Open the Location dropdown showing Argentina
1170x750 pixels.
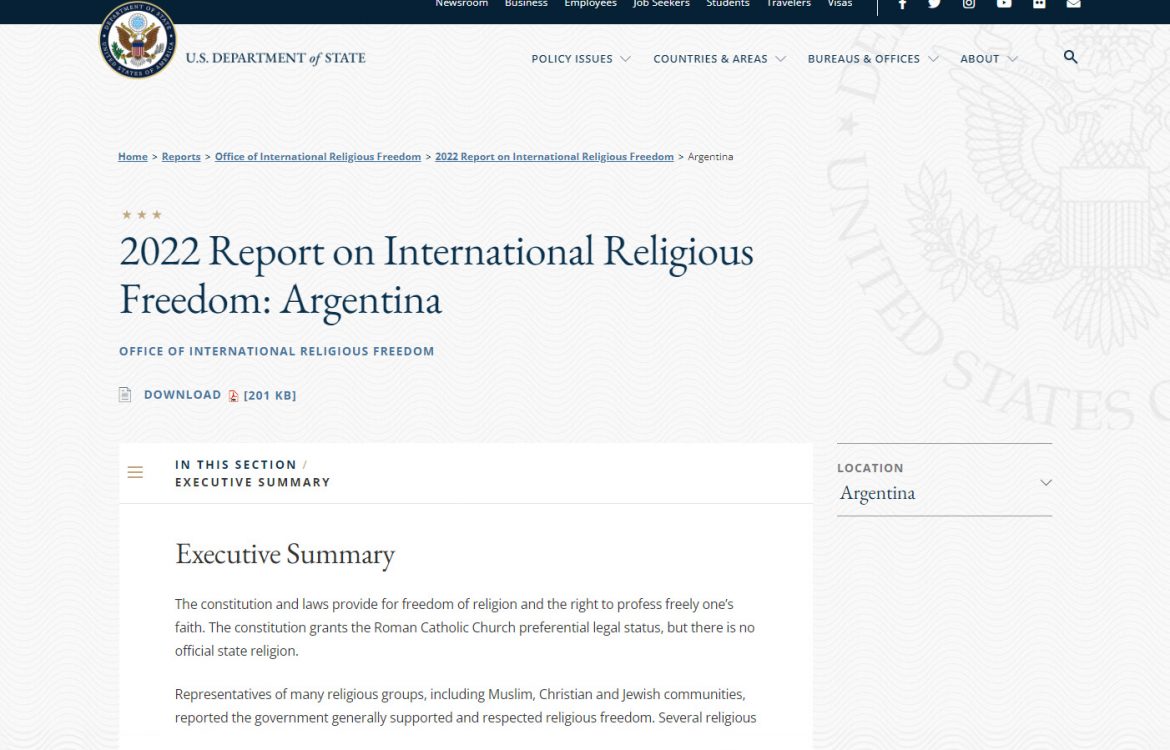[944, 492]
